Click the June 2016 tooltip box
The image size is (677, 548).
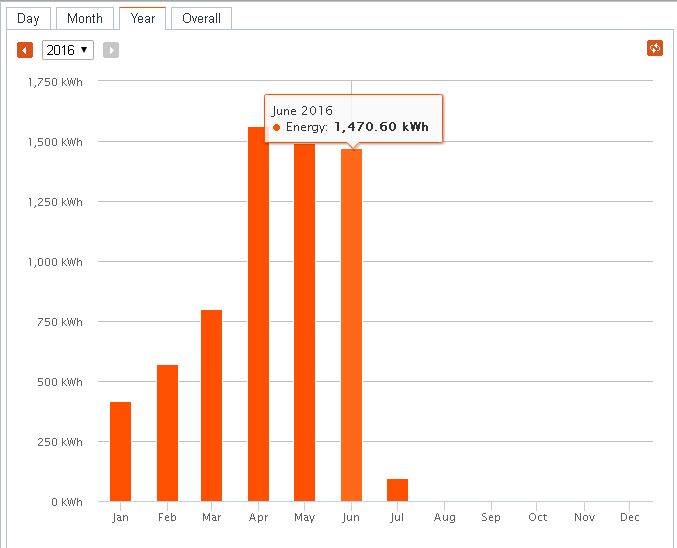click(352, 119)
